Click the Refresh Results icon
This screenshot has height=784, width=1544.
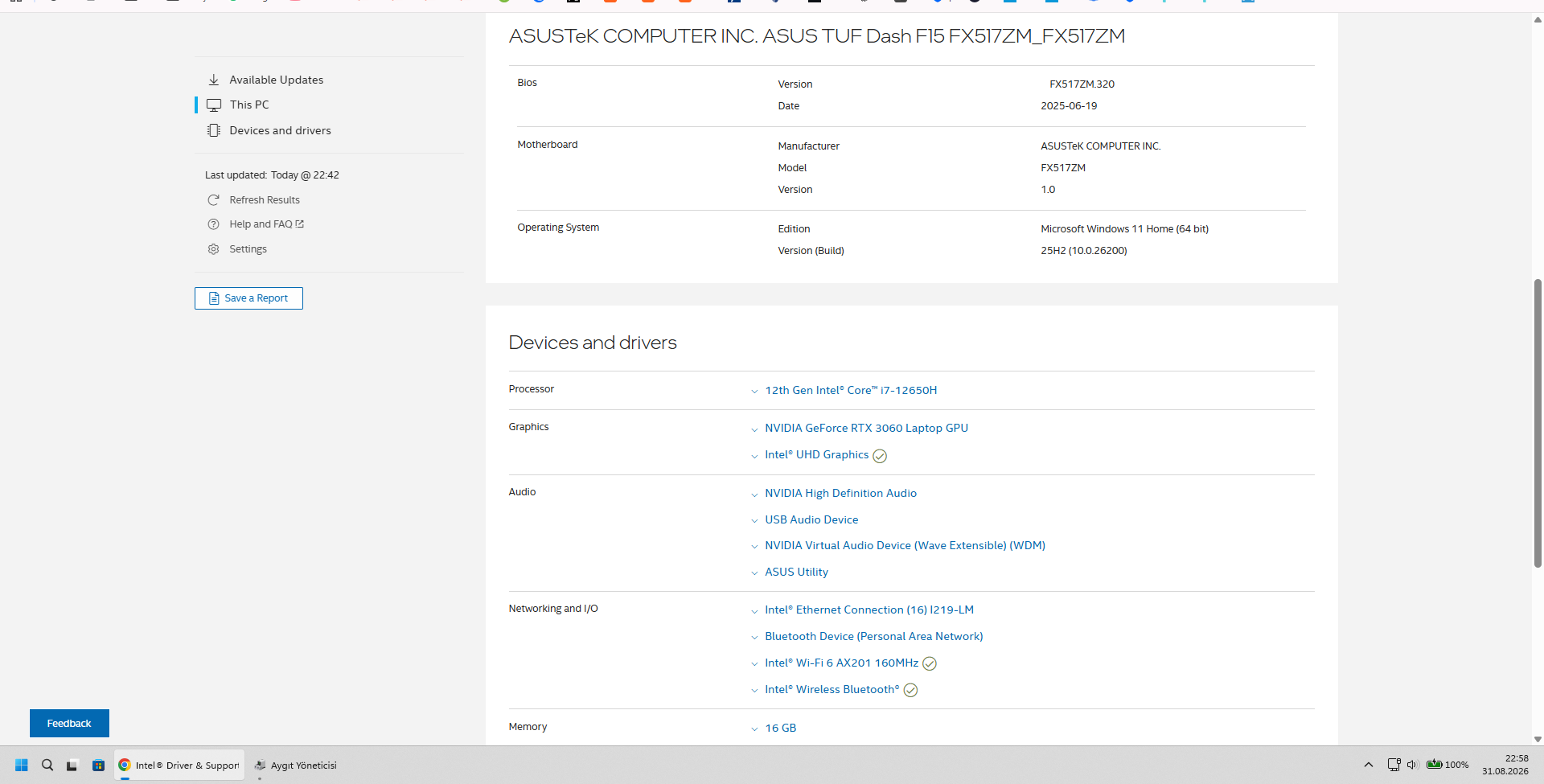[213, 200]
